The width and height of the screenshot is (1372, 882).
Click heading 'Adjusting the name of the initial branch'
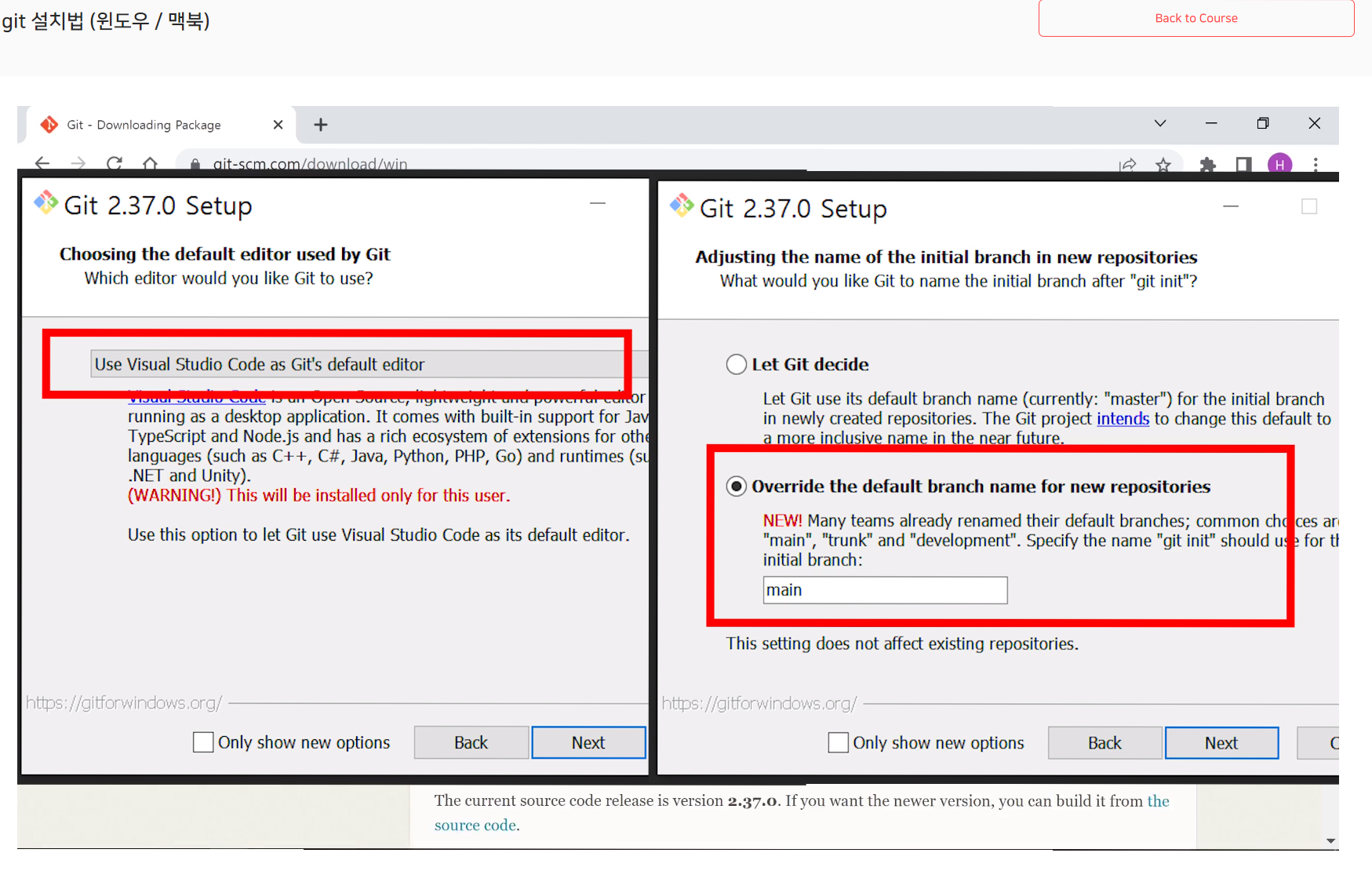tap(946, 257)
